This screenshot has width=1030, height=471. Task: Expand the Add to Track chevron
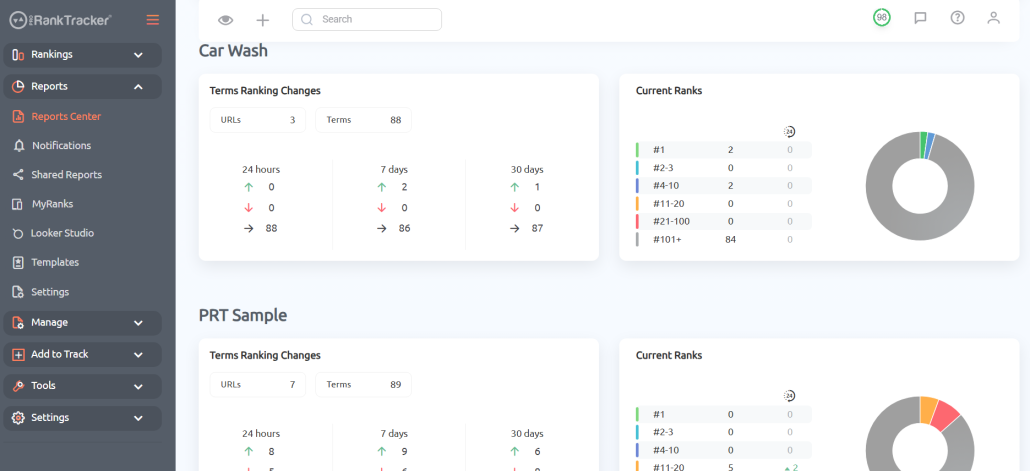138,355
